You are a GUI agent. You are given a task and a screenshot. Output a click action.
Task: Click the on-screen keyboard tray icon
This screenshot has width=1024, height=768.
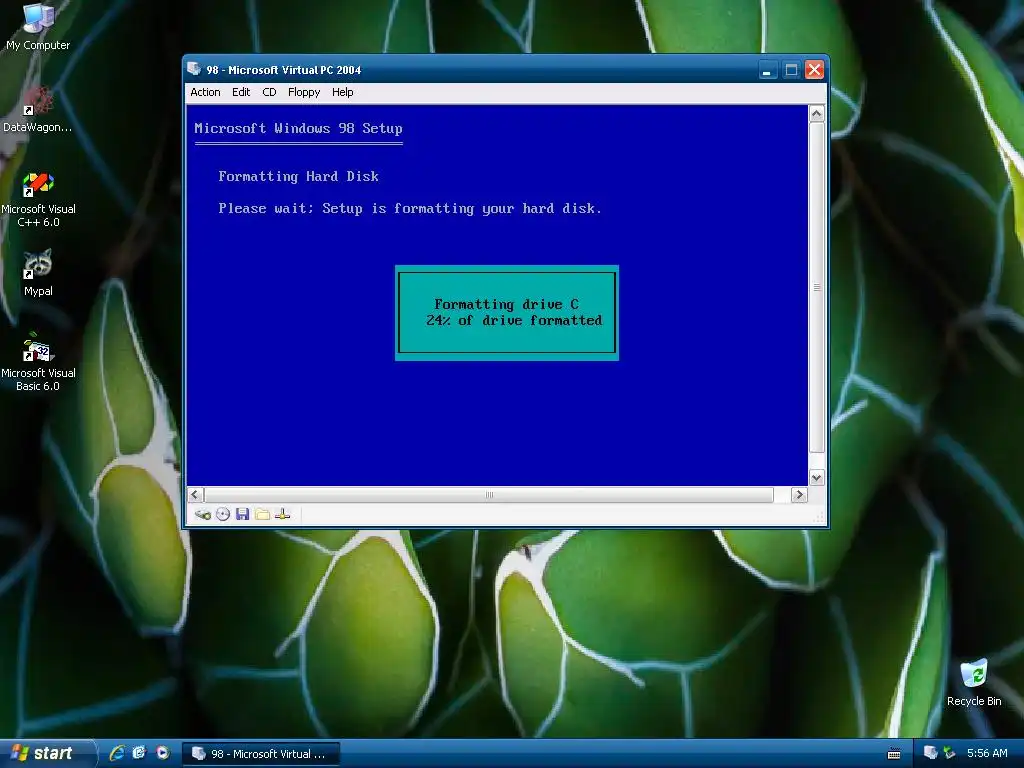tap(894, 754)
